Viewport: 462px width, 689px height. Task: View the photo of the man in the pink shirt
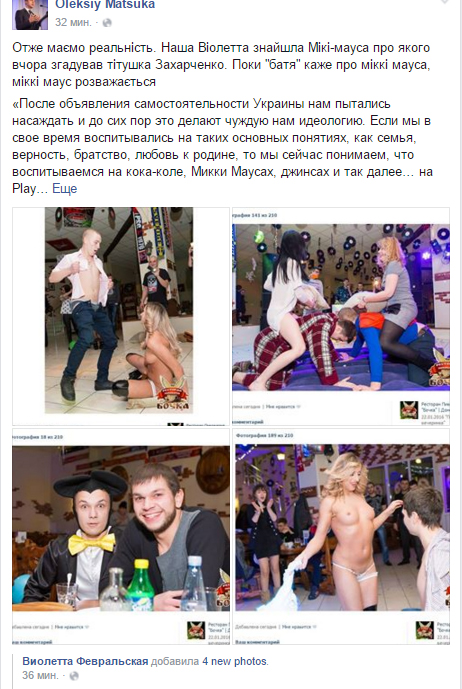119,310
